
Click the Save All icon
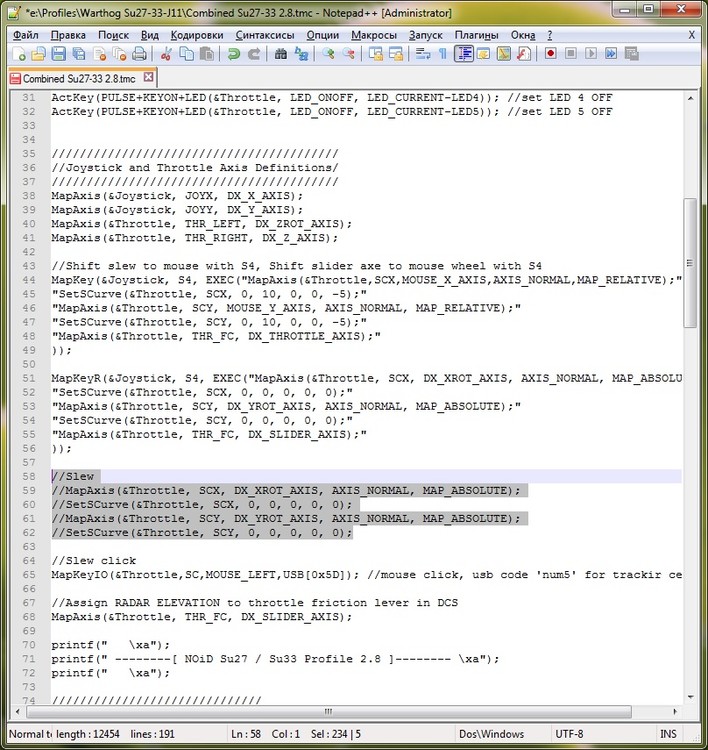pos(78,54)
